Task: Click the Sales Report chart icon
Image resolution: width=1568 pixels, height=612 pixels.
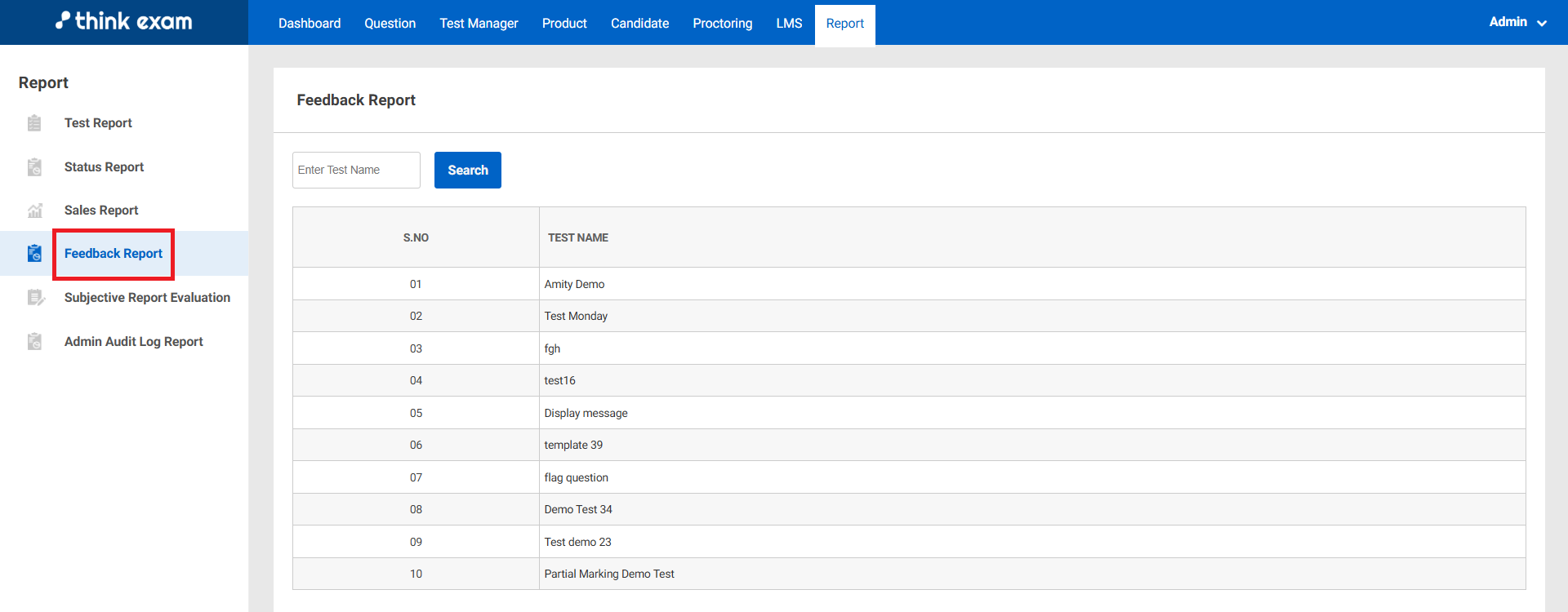Action: [x=34, y=211]
